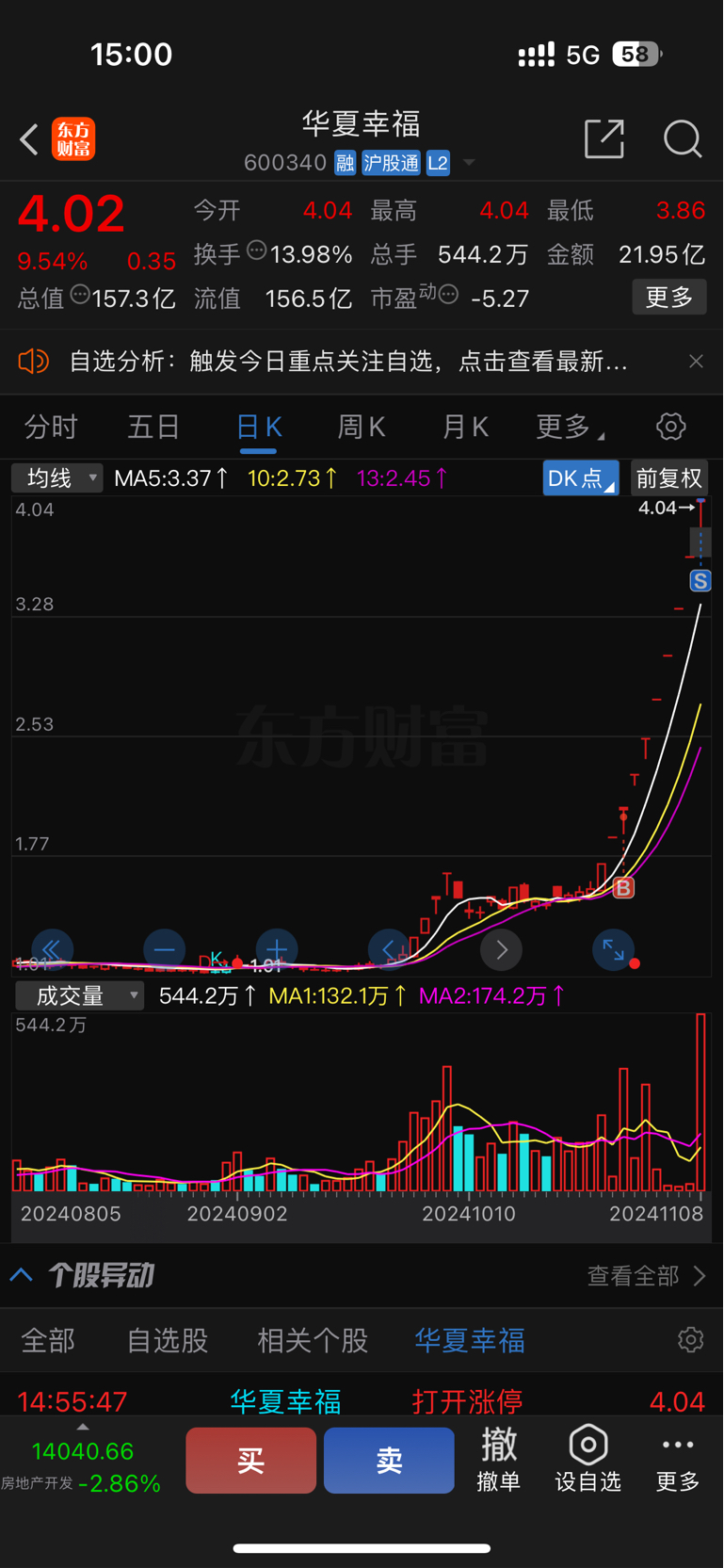
Task: Move chart right with chevron icon
Action: [x=502, y=949]
